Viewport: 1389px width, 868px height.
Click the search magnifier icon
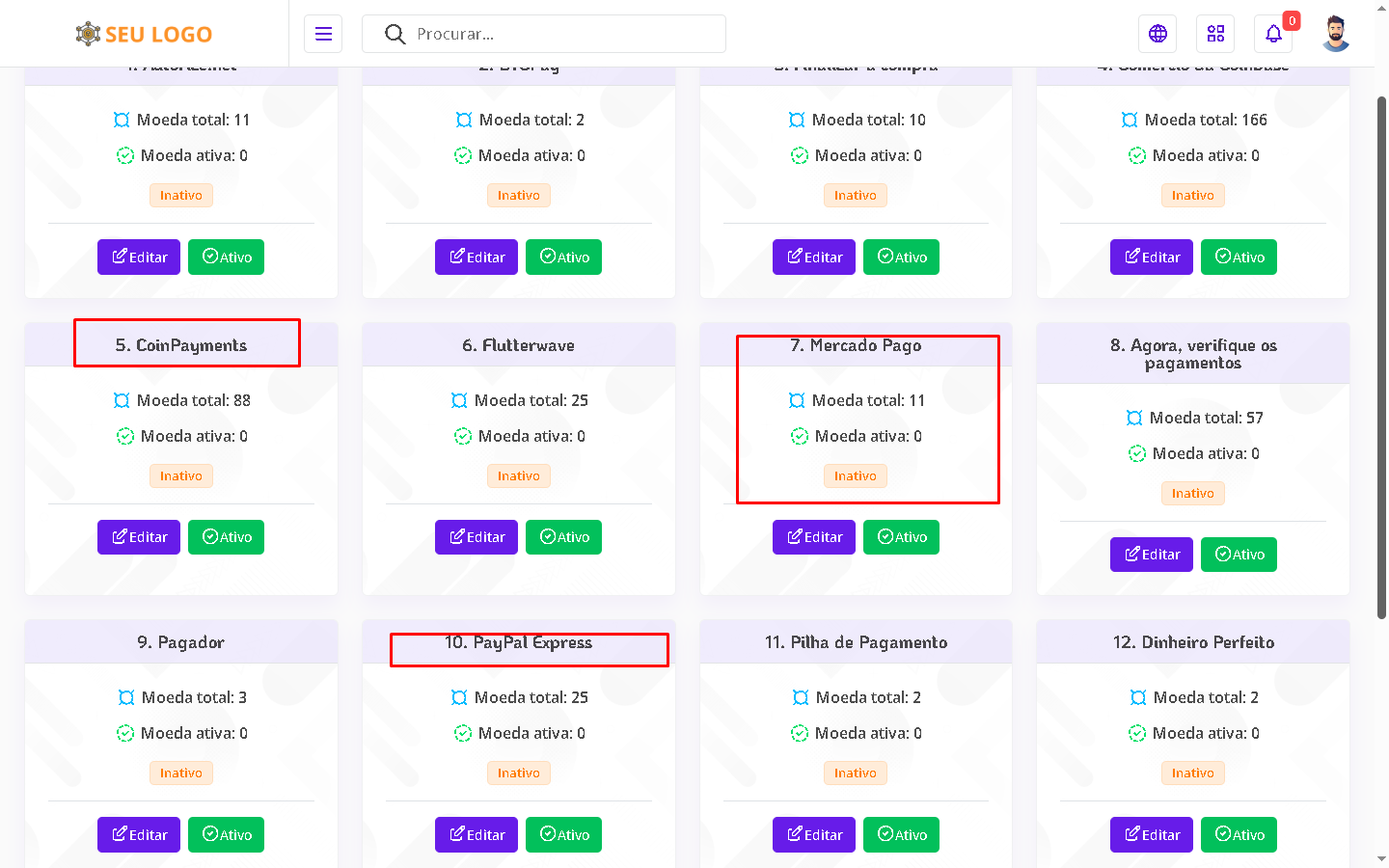395,34
